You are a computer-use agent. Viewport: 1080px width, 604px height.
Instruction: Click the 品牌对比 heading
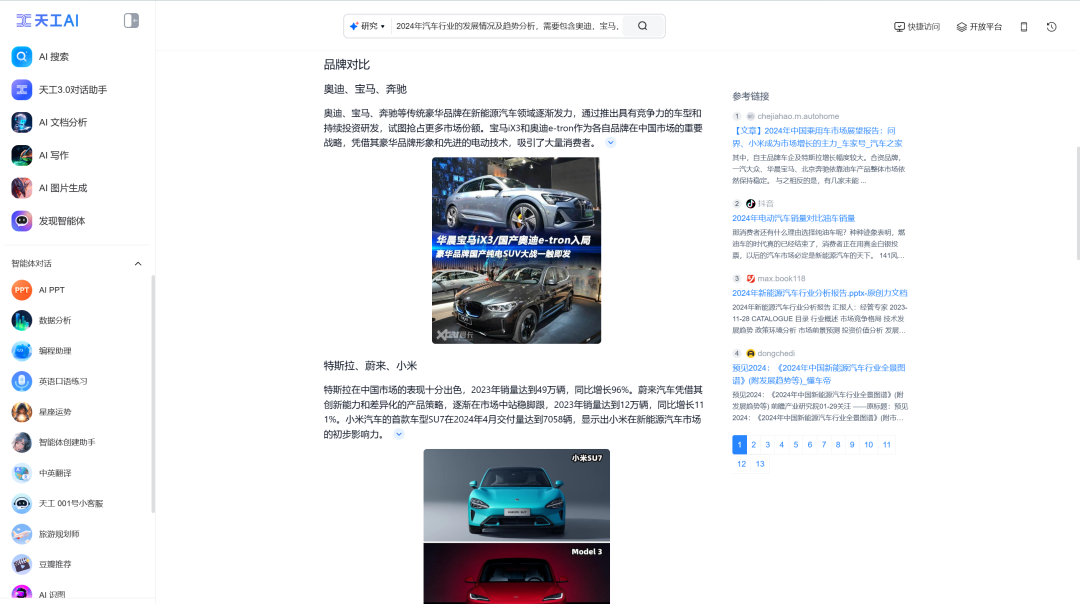[x=347, y=65]
